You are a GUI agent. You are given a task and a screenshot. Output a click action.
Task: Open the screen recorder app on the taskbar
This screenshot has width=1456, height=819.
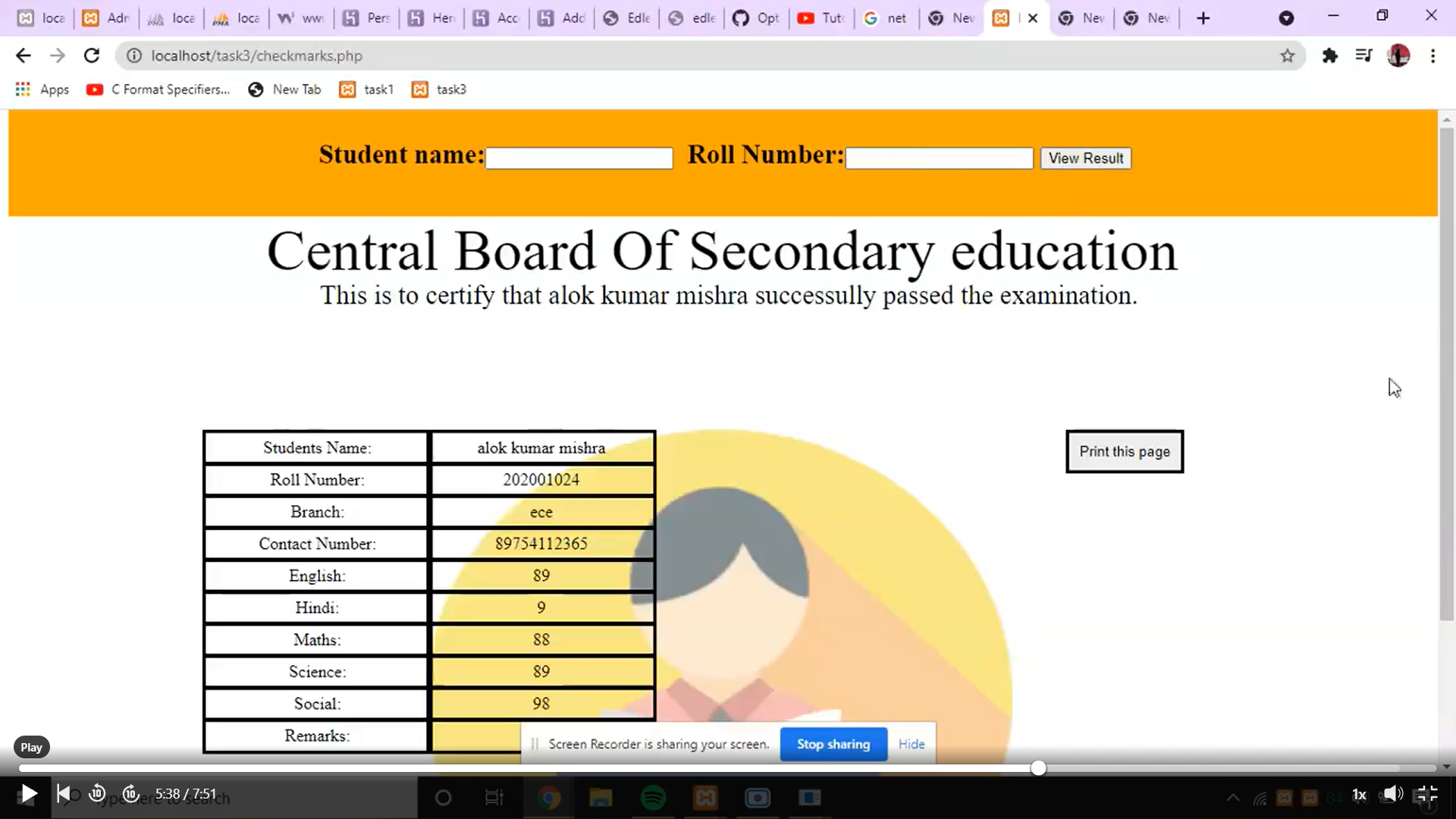757,798
